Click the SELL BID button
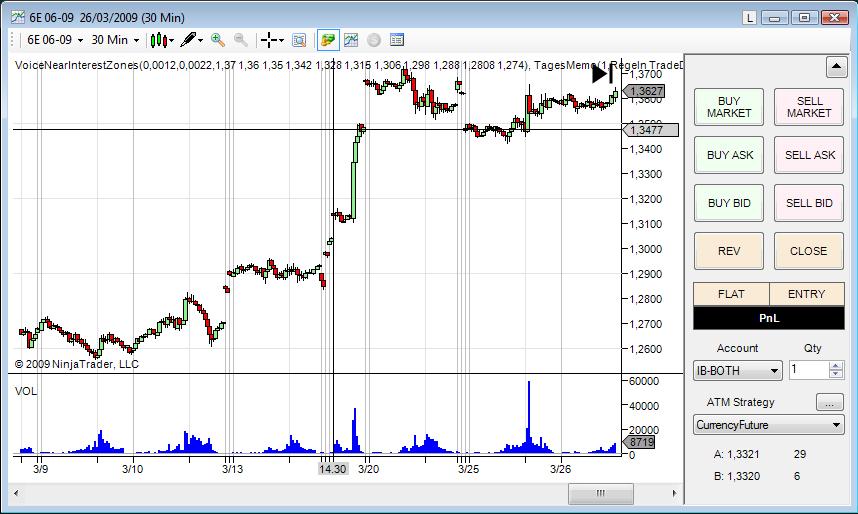This screenshot has height=514, width=858. [x=809, y=203]
